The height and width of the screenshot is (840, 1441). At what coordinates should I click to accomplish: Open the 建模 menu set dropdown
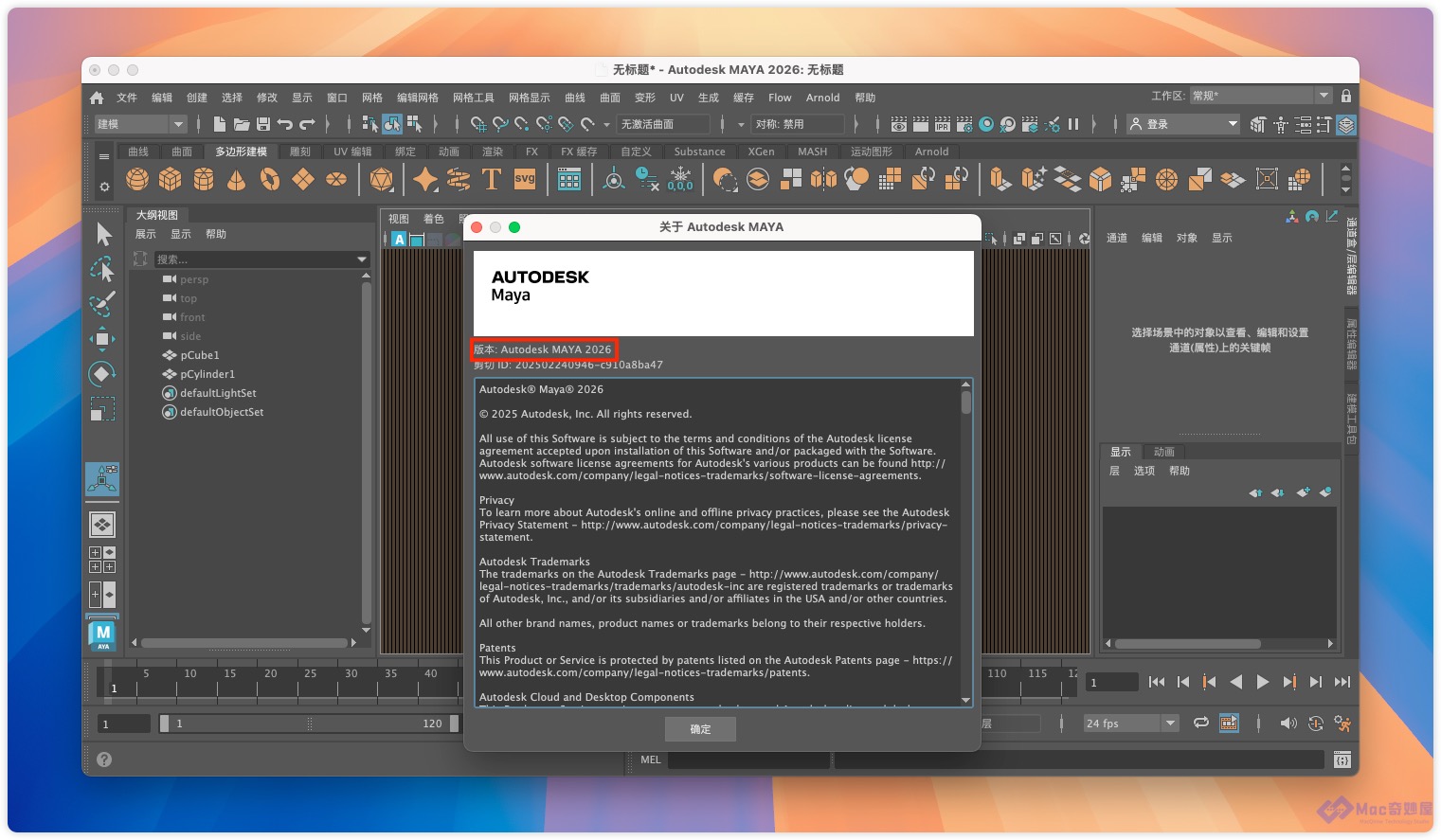(140, 124)
